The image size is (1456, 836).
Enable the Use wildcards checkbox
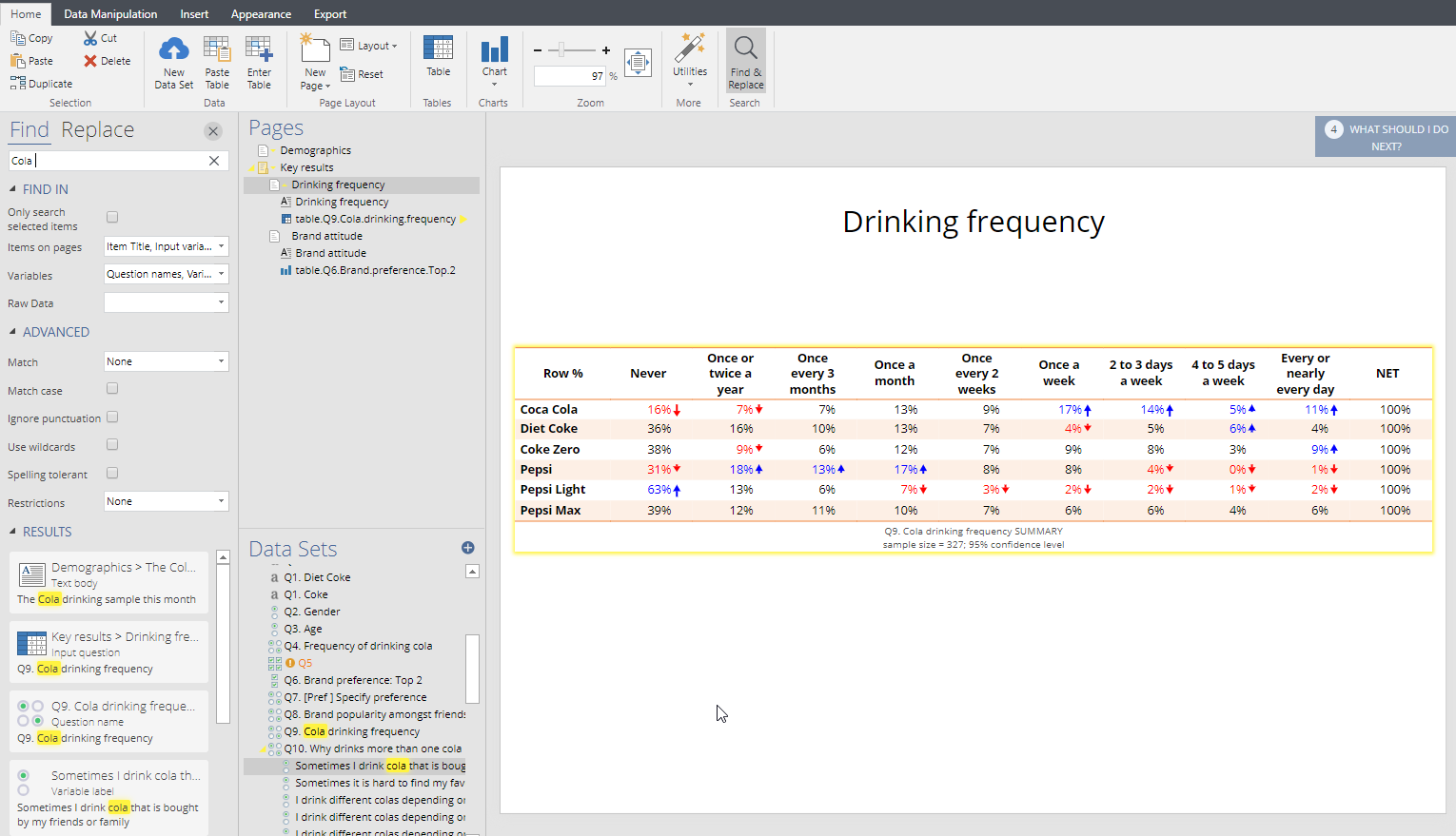pyautogui.click(x=112, y=445)
